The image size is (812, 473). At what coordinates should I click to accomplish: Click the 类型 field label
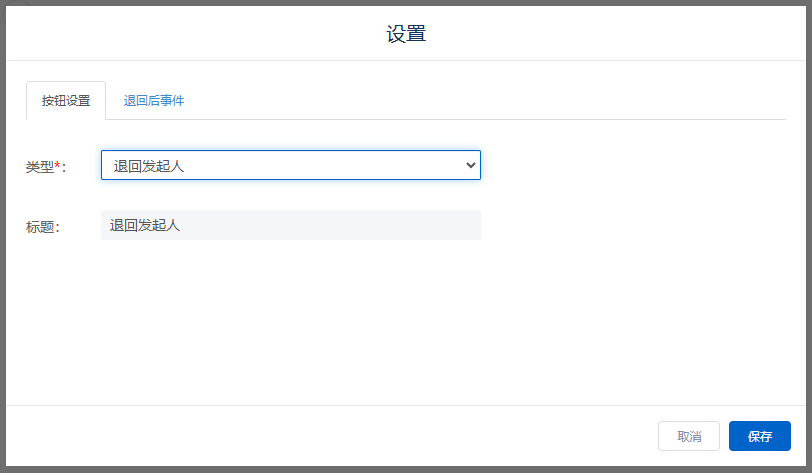[x=39, y=167]
